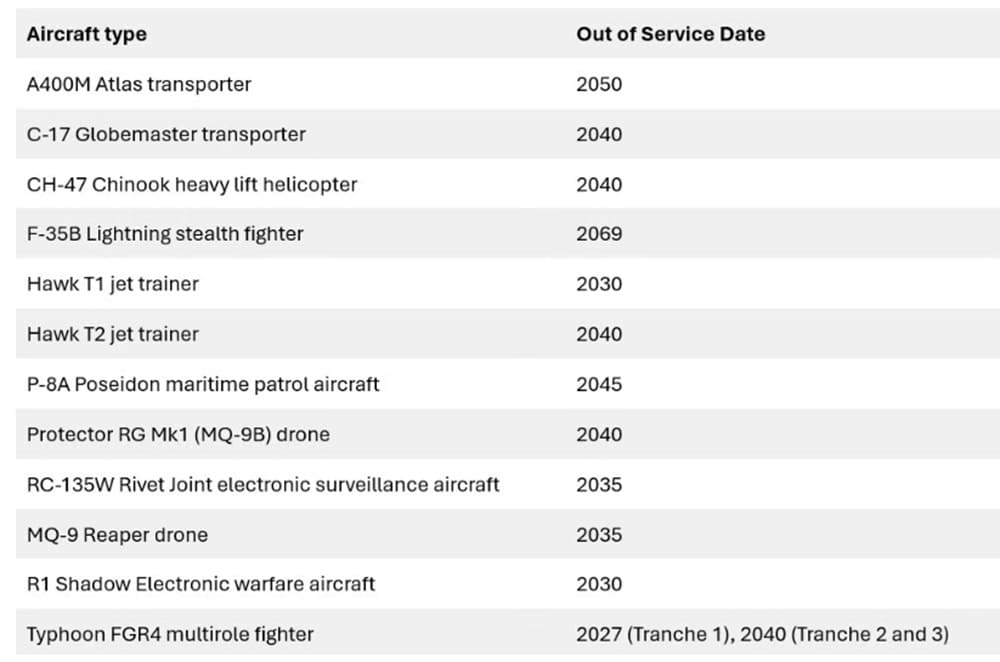The image size is (1000, 662).
Task: Select the Typhoon Tranche 1 and 2 dates cell
Action: [762, 634]
